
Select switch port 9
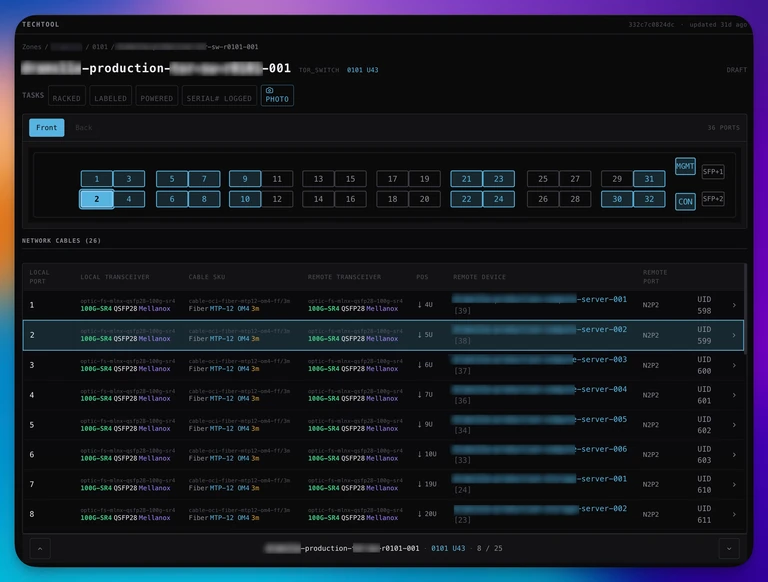245,179
